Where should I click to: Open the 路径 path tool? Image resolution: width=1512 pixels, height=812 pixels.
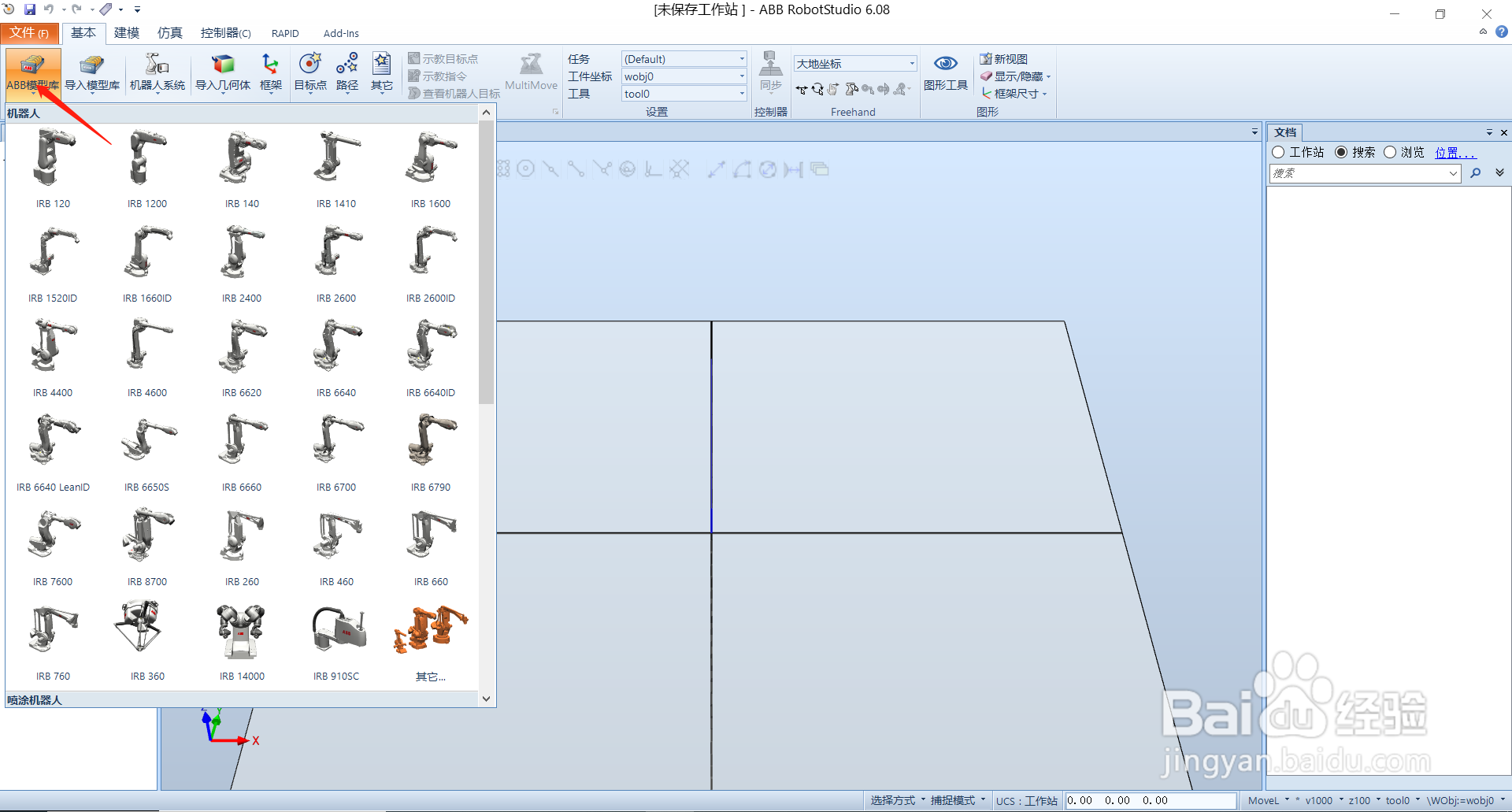coord(347,74)
